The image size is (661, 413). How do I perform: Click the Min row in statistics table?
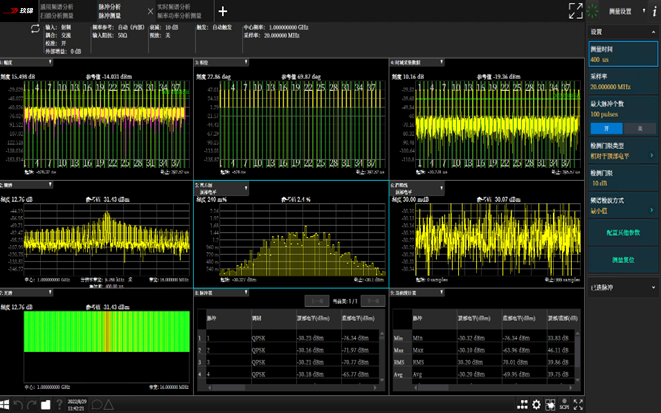pos(484,338)
